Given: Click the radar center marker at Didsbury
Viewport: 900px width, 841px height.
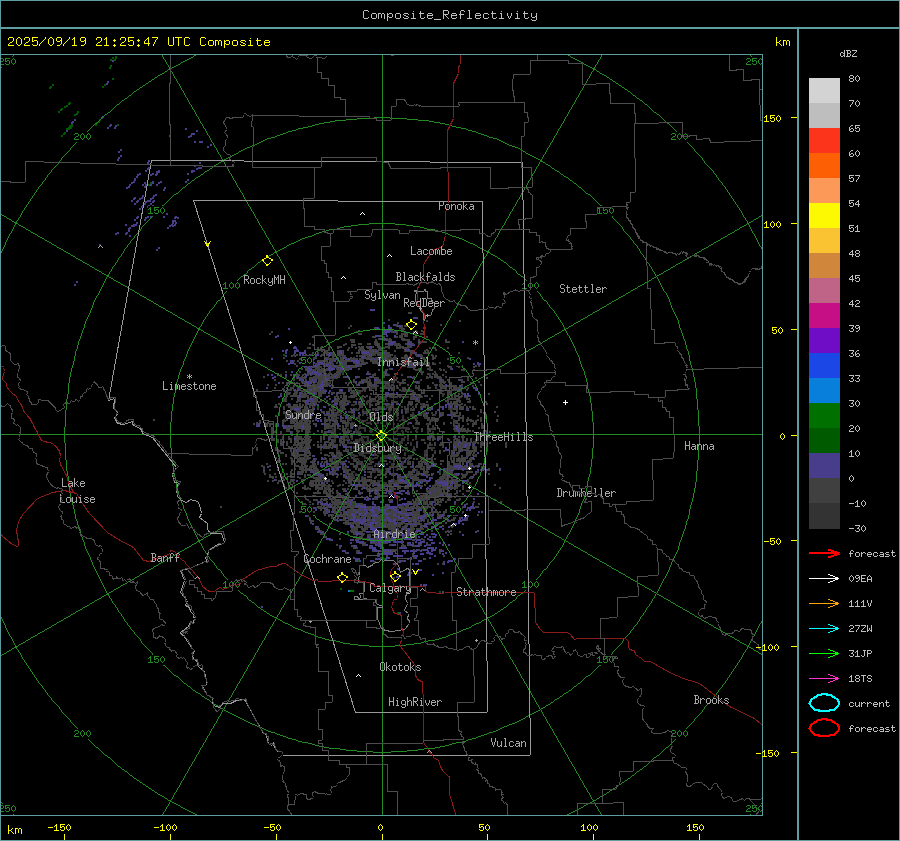Looking at the screenshot, I should [381, 435].
